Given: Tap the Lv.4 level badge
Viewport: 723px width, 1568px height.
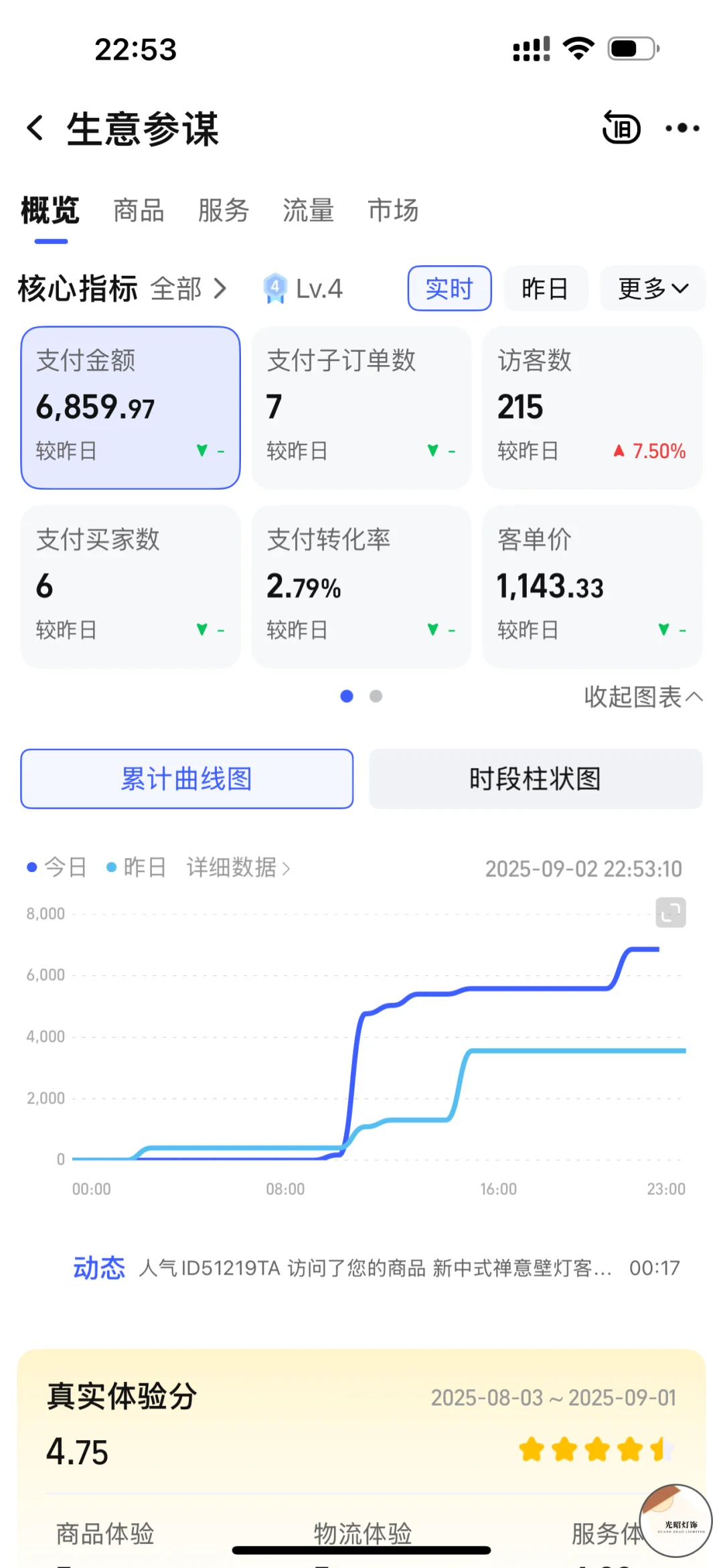Looking at the screenshot, I should 303,289.
